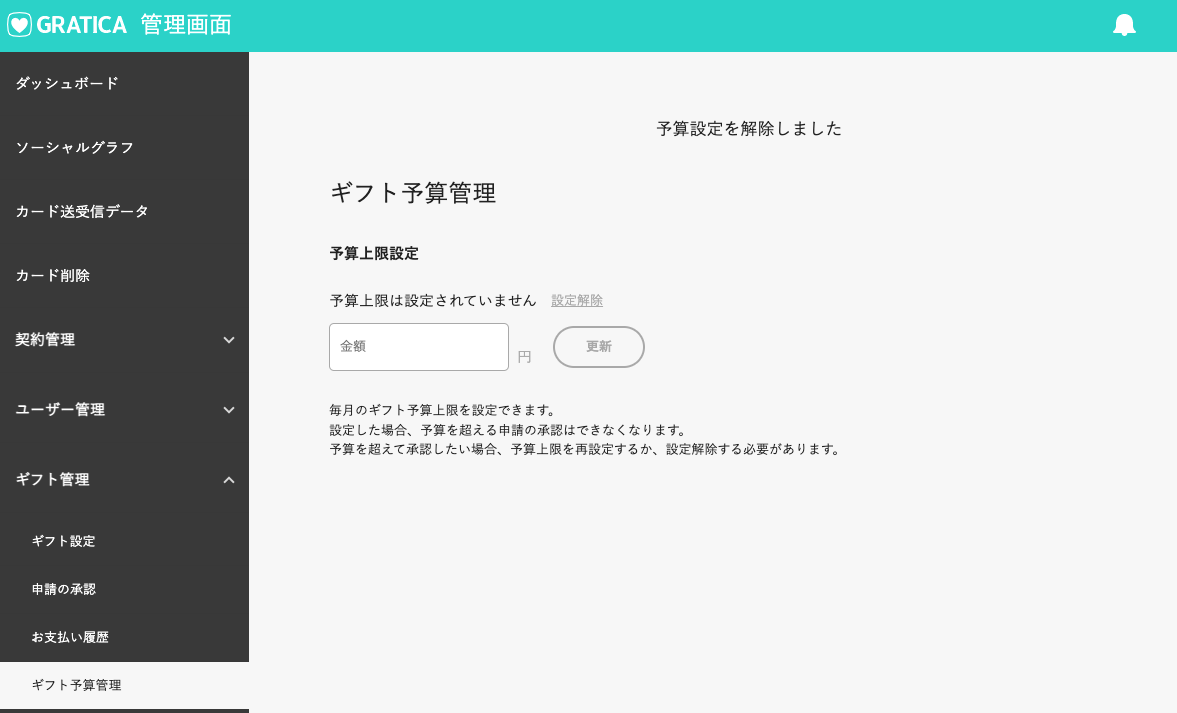Click the 更新 button
This screenshot has width=1177, height=713.
599,347
